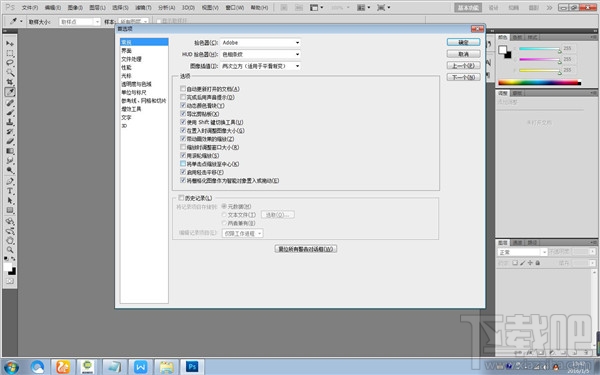Viewport: 600px width, 375px height.
Task: Open Photoshop from the Windows taskbar
Action: [x=192, y=367]
